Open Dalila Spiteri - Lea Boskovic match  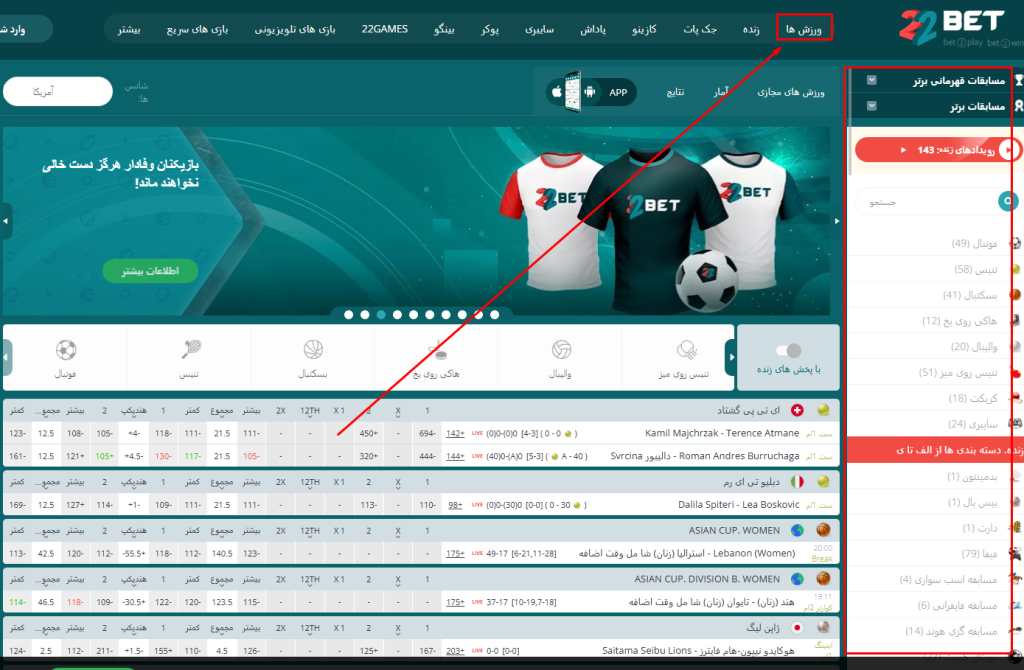pos(739,505)
